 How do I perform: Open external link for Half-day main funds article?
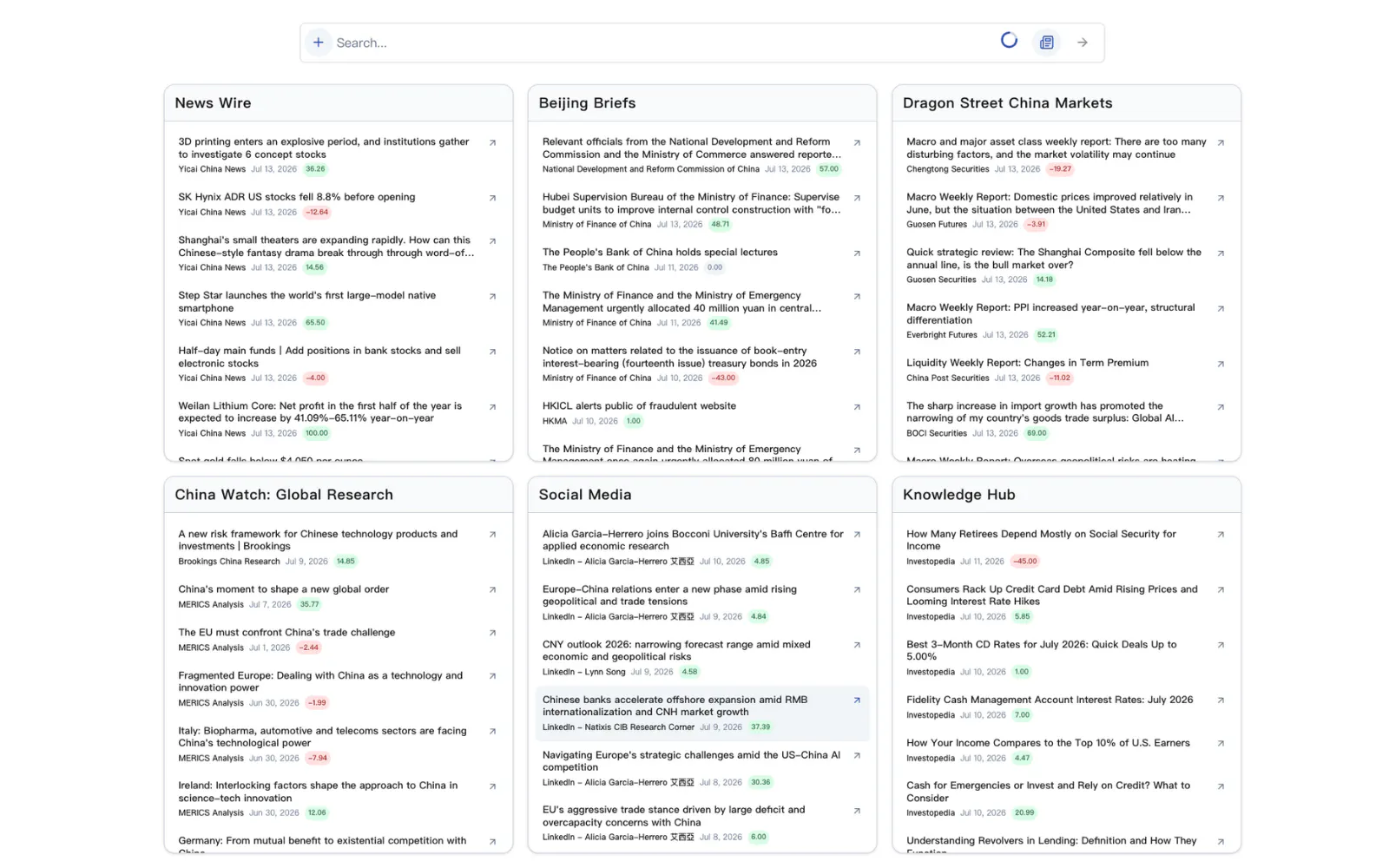pos(492,352)
